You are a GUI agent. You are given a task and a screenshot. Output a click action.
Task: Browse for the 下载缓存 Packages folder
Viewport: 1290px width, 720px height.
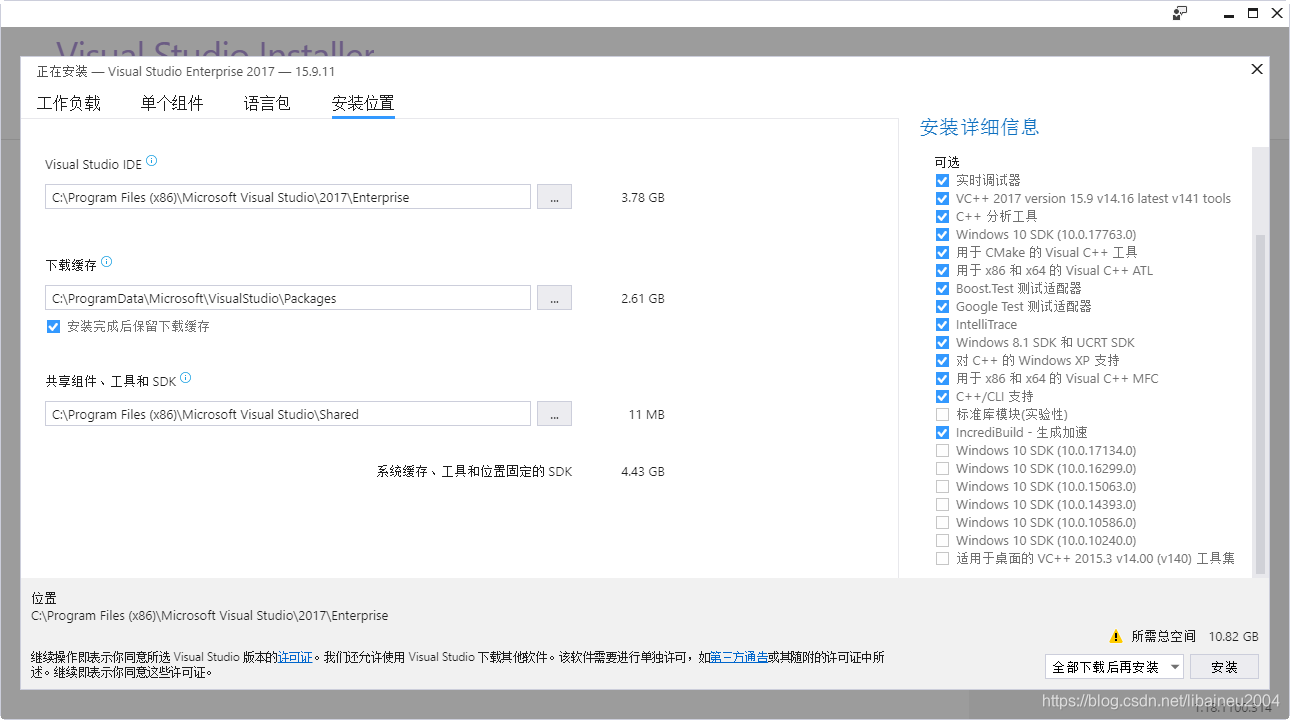click(554, 298)
